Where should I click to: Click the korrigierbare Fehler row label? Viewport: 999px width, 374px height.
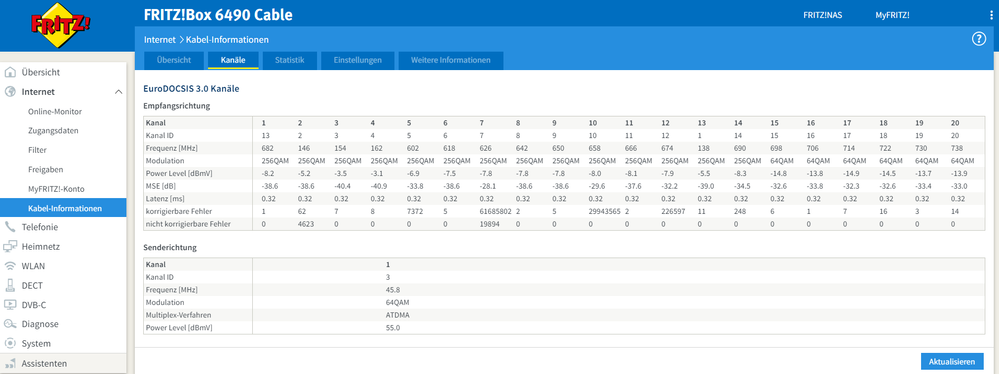click(176, 211)
